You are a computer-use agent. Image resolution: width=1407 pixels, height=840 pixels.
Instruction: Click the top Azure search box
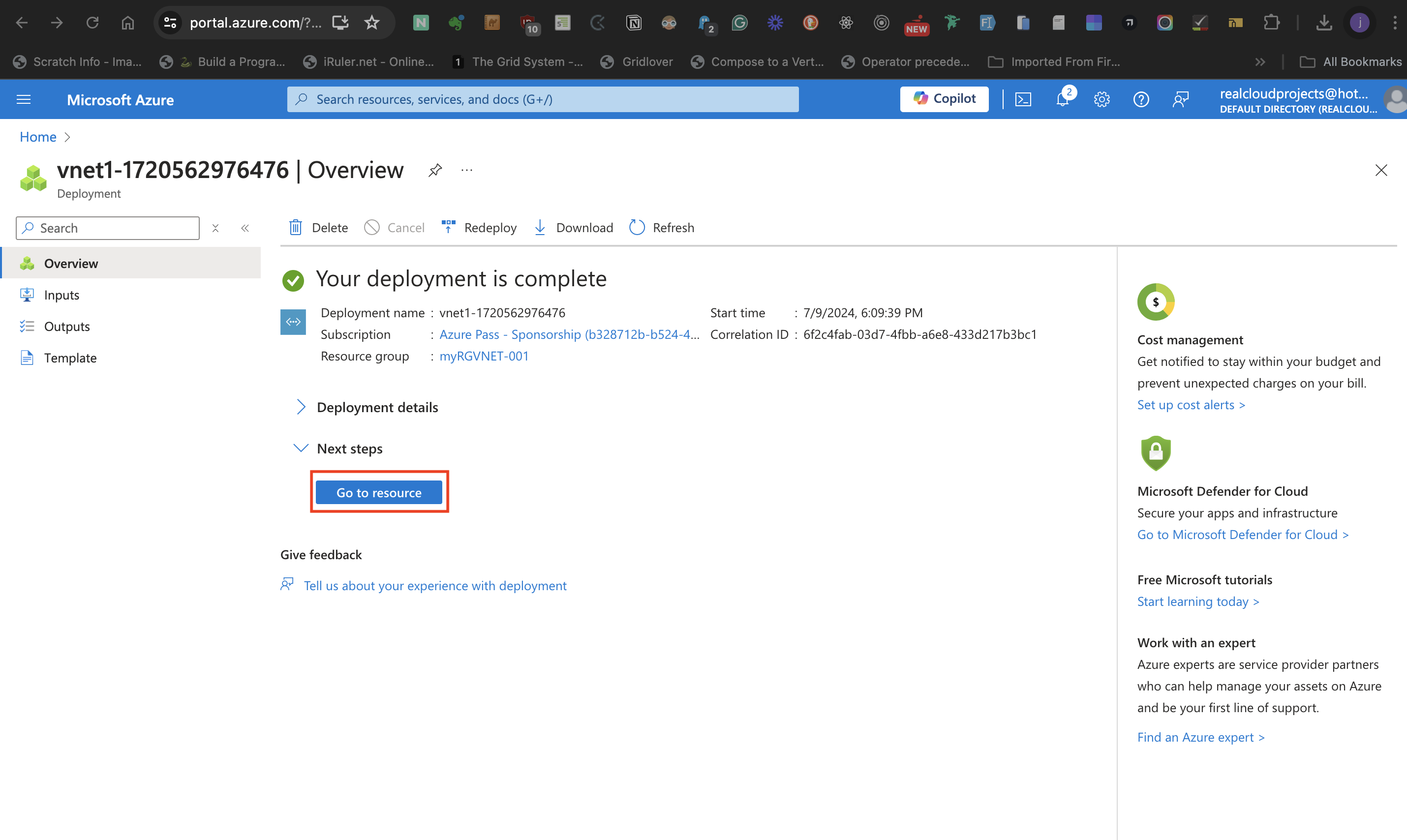click(x=543, y=100)
